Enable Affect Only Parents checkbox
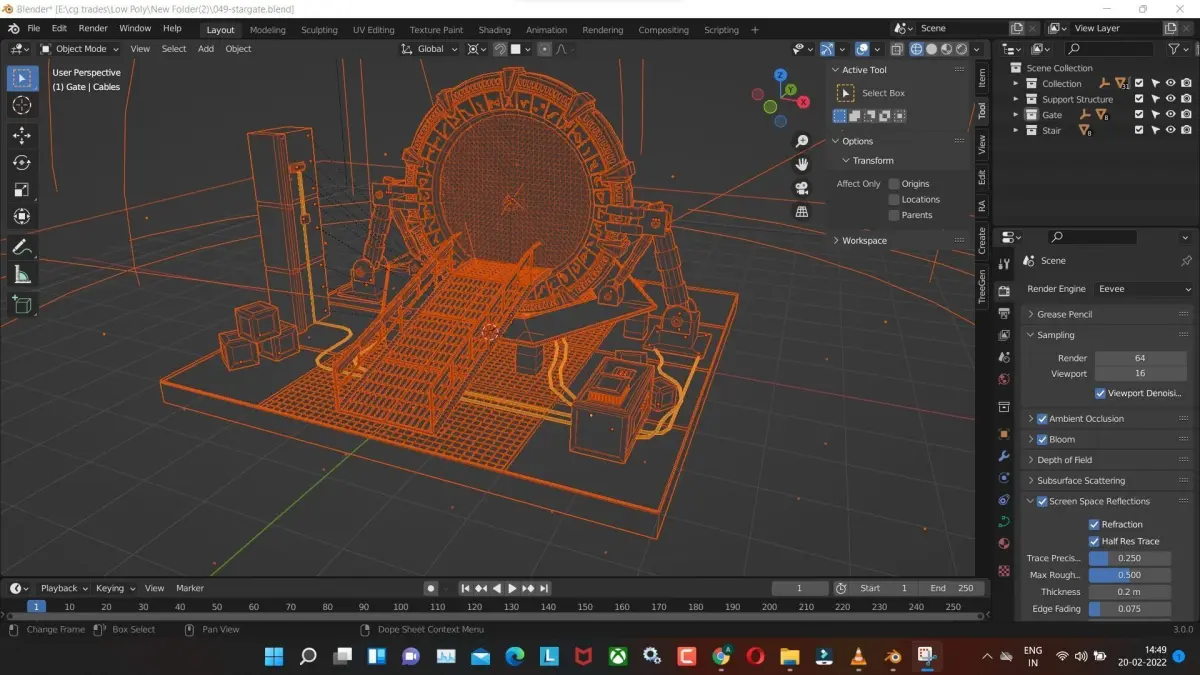The width and height of the screenshot is (1200, 675). pos(894,215)
